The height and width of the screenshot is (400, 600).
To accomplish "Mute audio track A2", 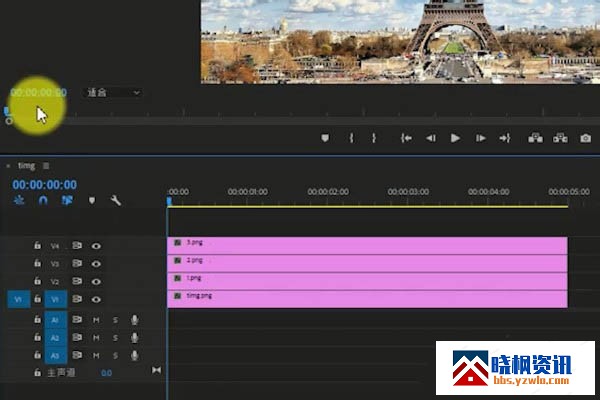I will 96,338.
